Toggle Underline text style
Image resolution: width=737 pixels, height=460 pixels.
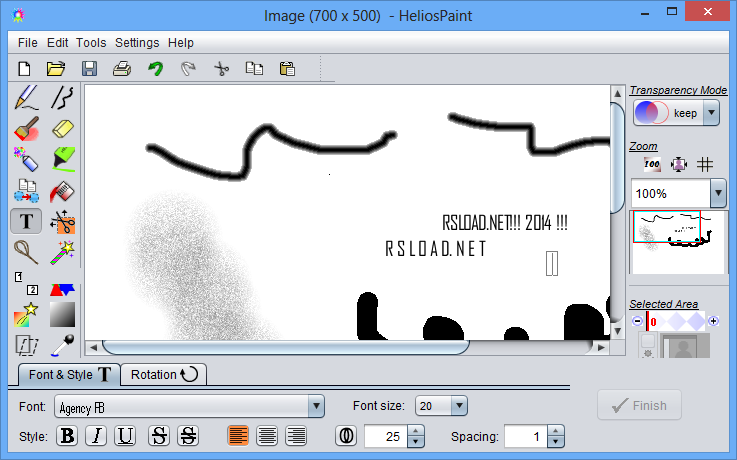click(125, 436)
